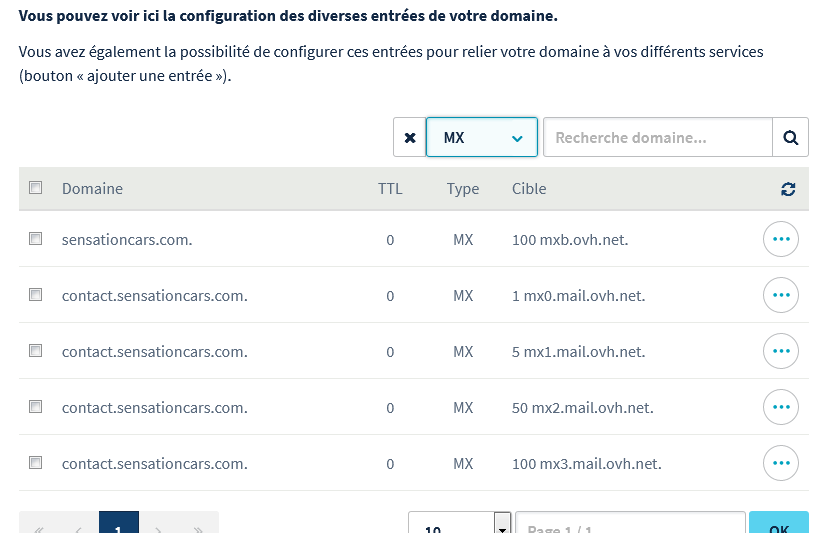
Task: Go to page 1 in the pagination
Action: [118, 525]
